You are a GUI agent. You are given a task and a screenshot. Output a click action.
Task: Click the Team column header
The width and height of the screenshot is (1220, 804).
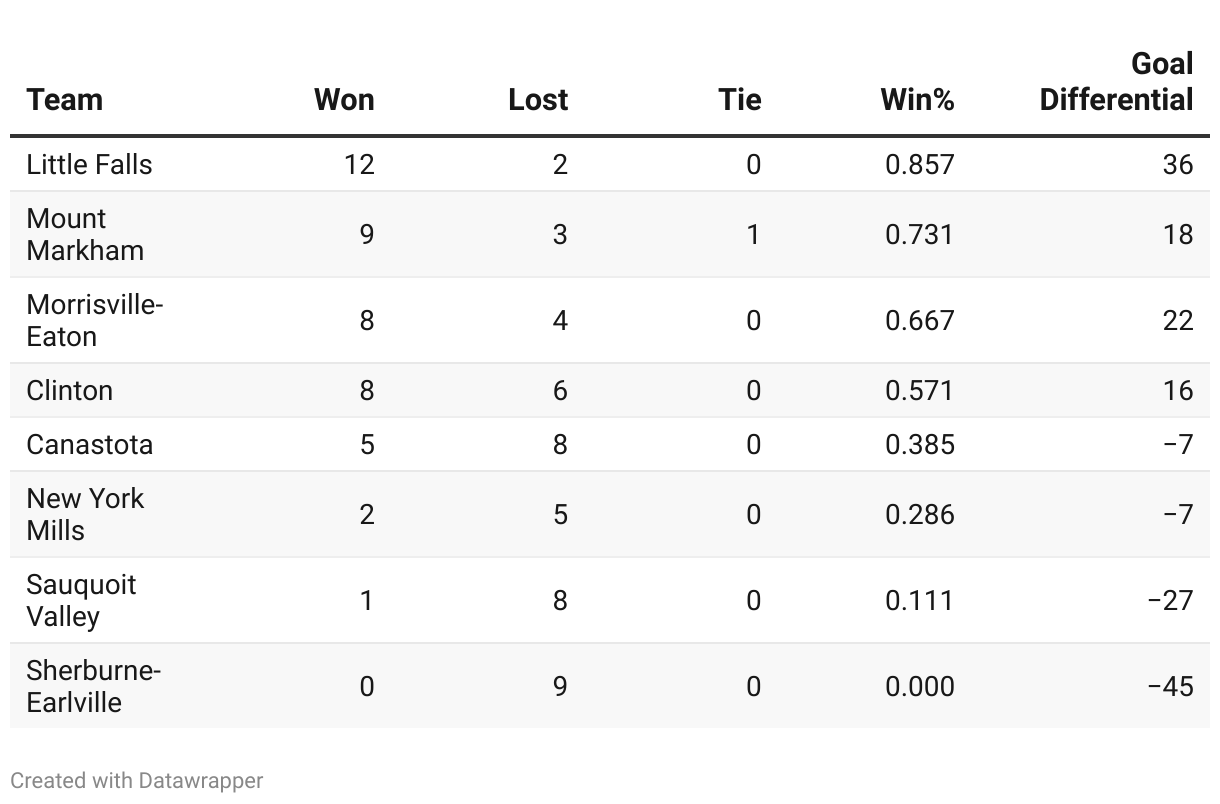tap(65, 100)
